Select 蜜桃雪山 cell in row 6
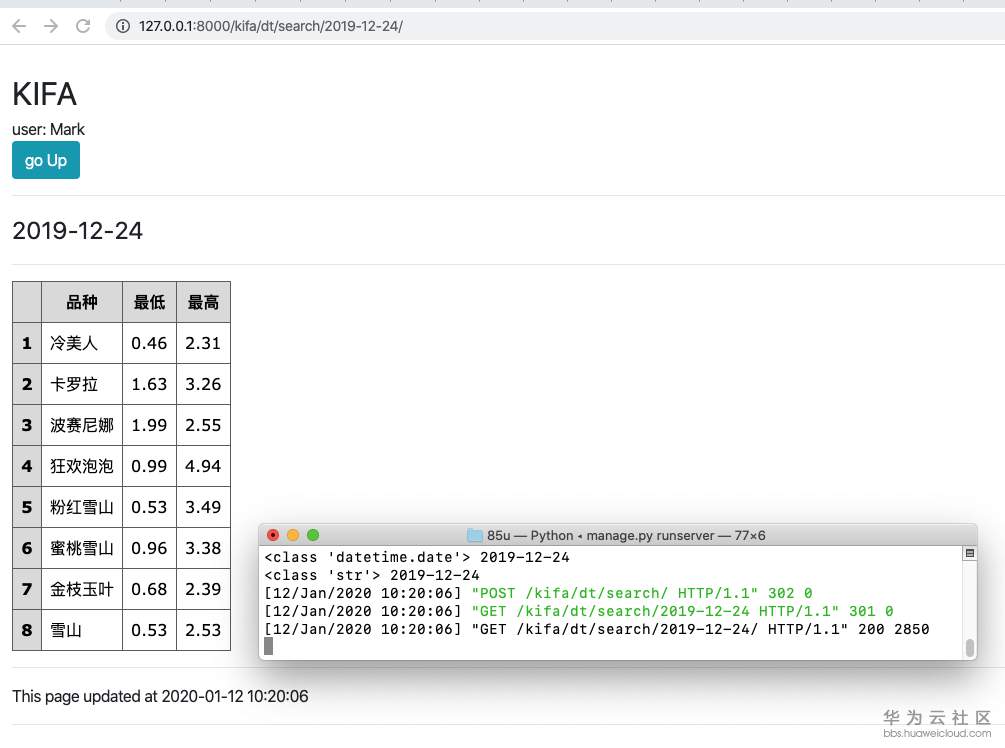1005x748 pixels. 82,548
